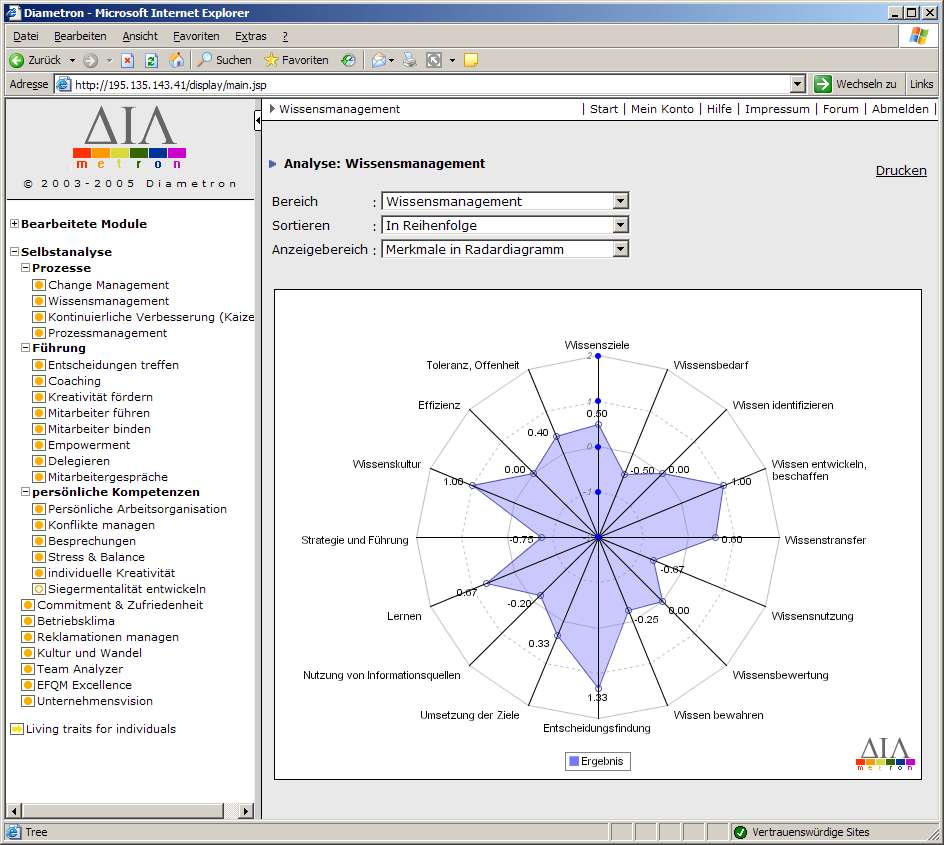Open Entscheidungen treffen tree item
This screenshot has width=944, height=845.
click(113, 365)
